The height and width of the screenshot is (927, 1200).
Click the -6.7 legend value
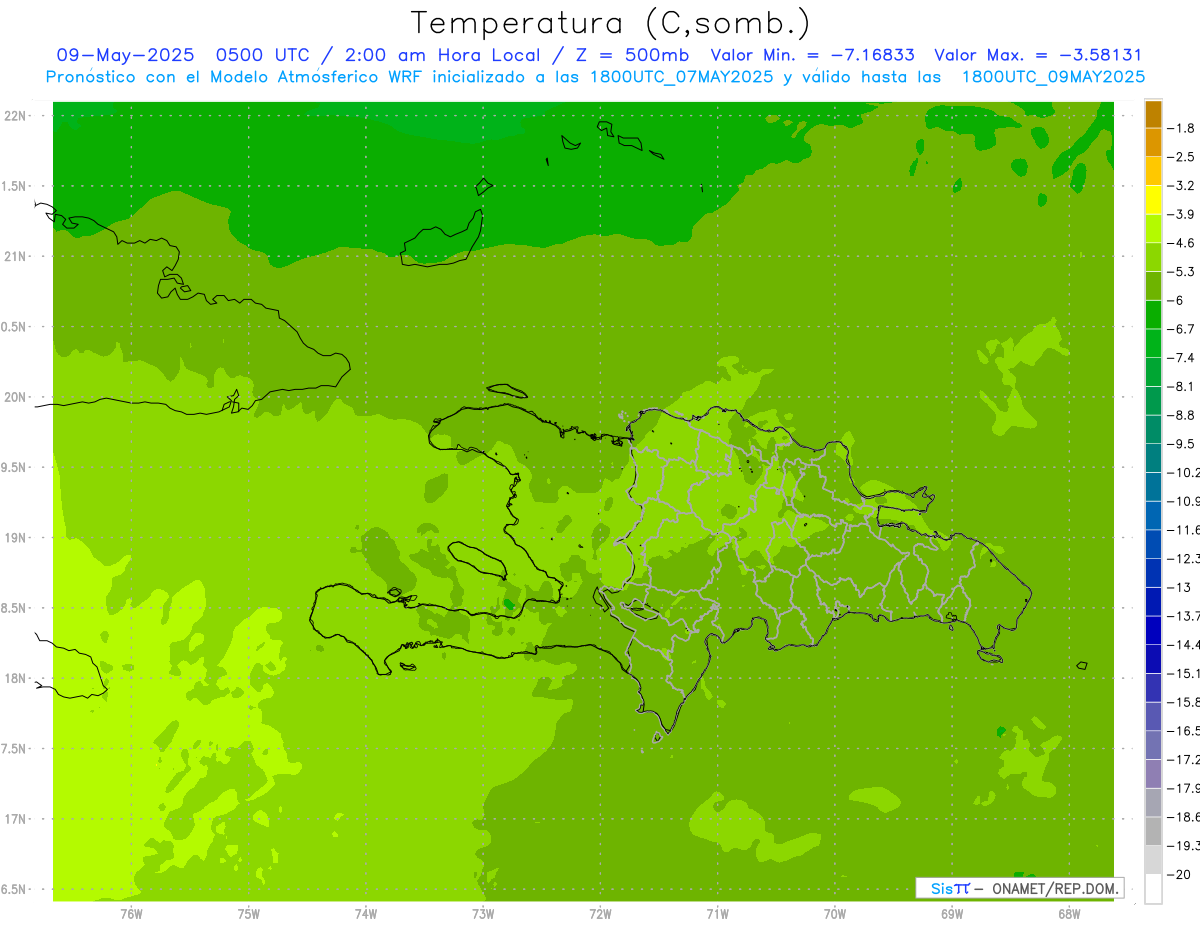1181,329
